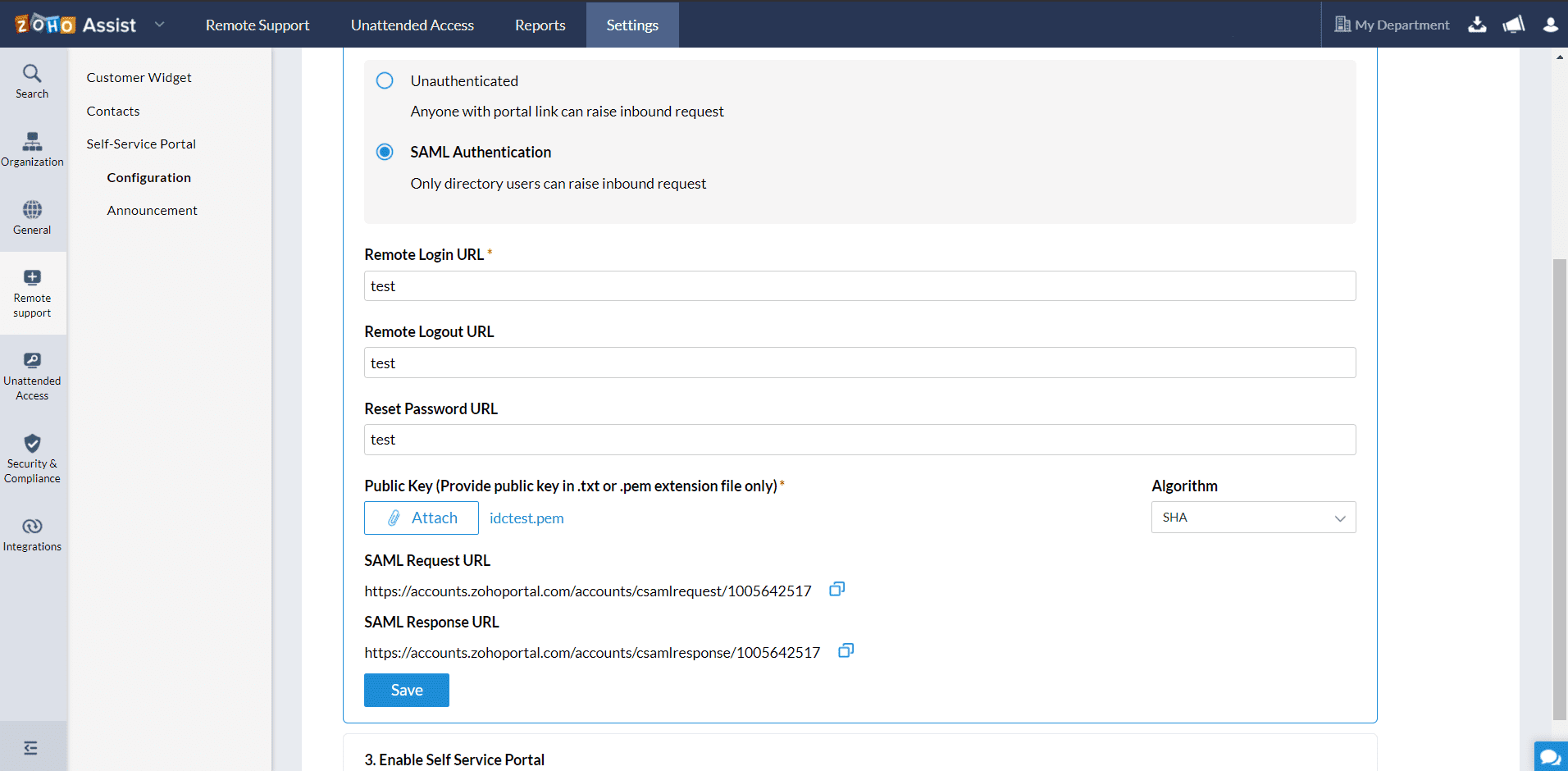
Task: Copy the SAML Request URL
Action: pos(836,590)
